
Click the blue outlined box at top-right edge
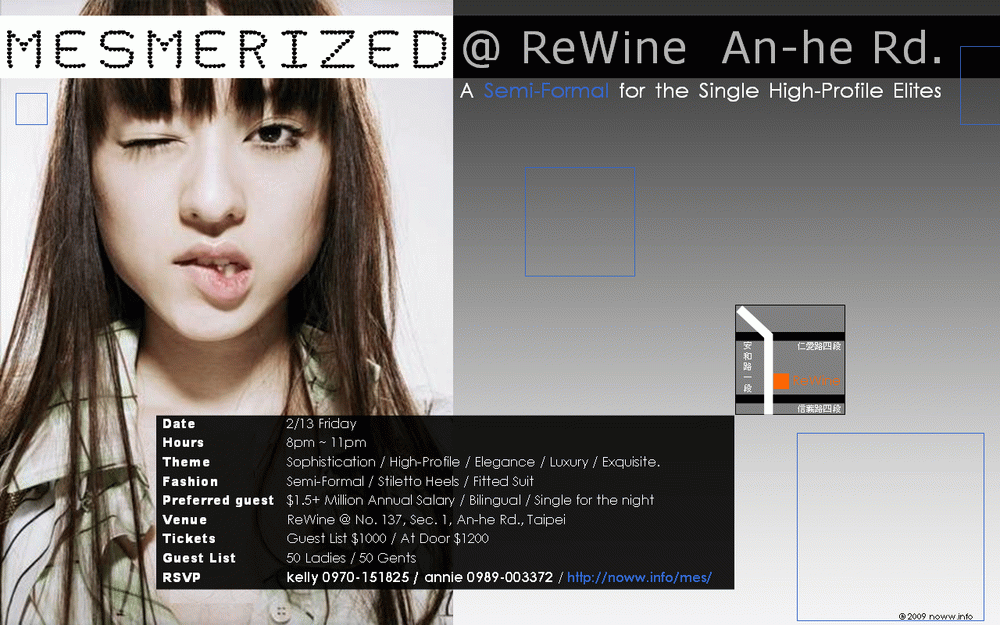click(x=979, y=86)
